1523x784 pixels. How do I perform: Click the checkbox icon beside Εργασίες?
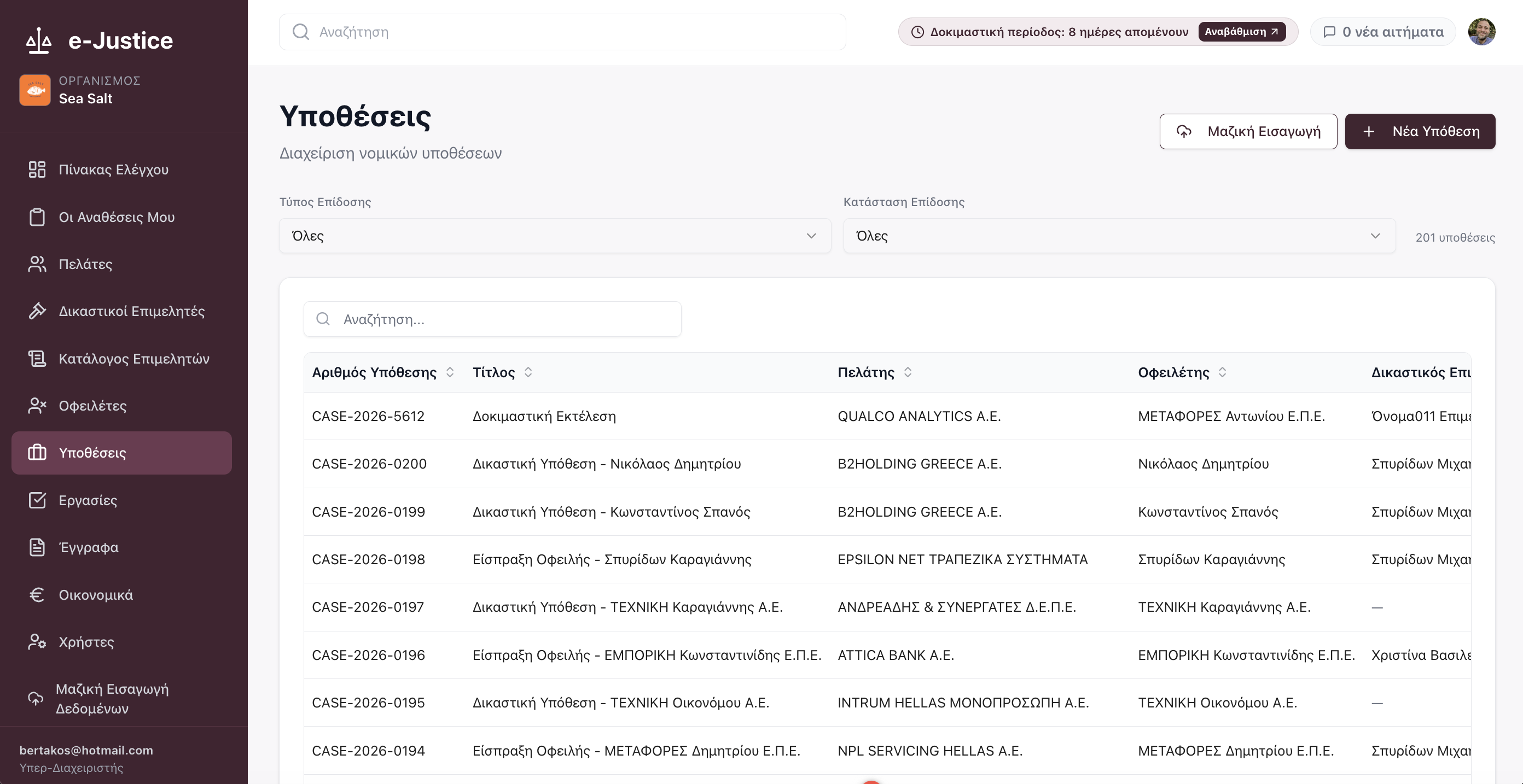[37, 500]
